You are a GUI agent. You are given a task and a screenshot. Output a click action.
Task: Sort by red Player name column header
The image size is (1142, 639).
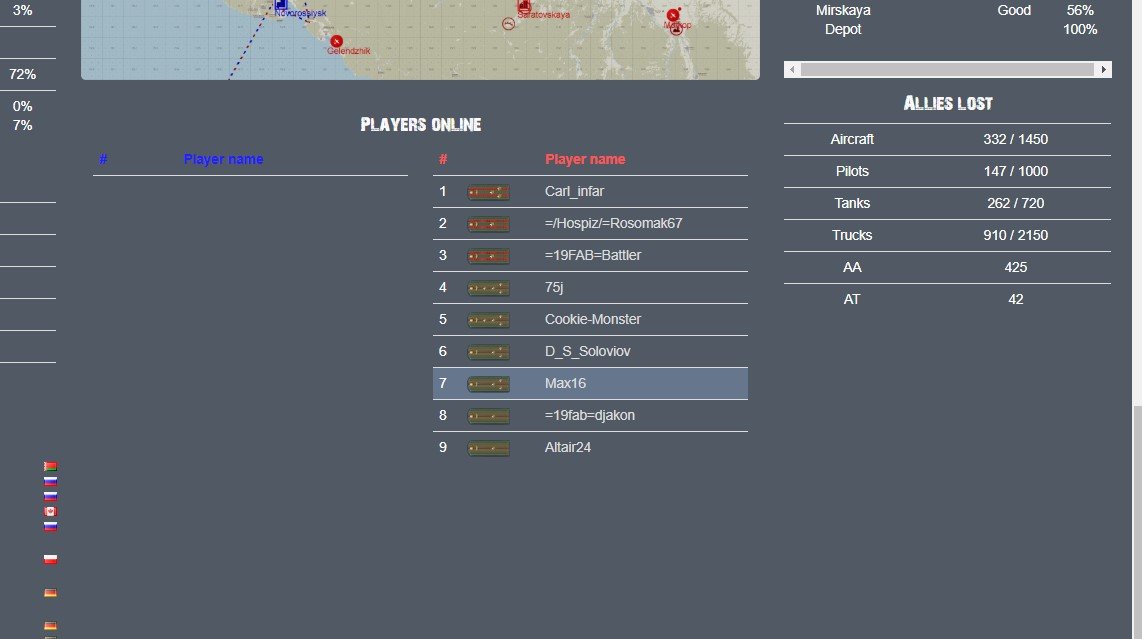tap(585, 160)
